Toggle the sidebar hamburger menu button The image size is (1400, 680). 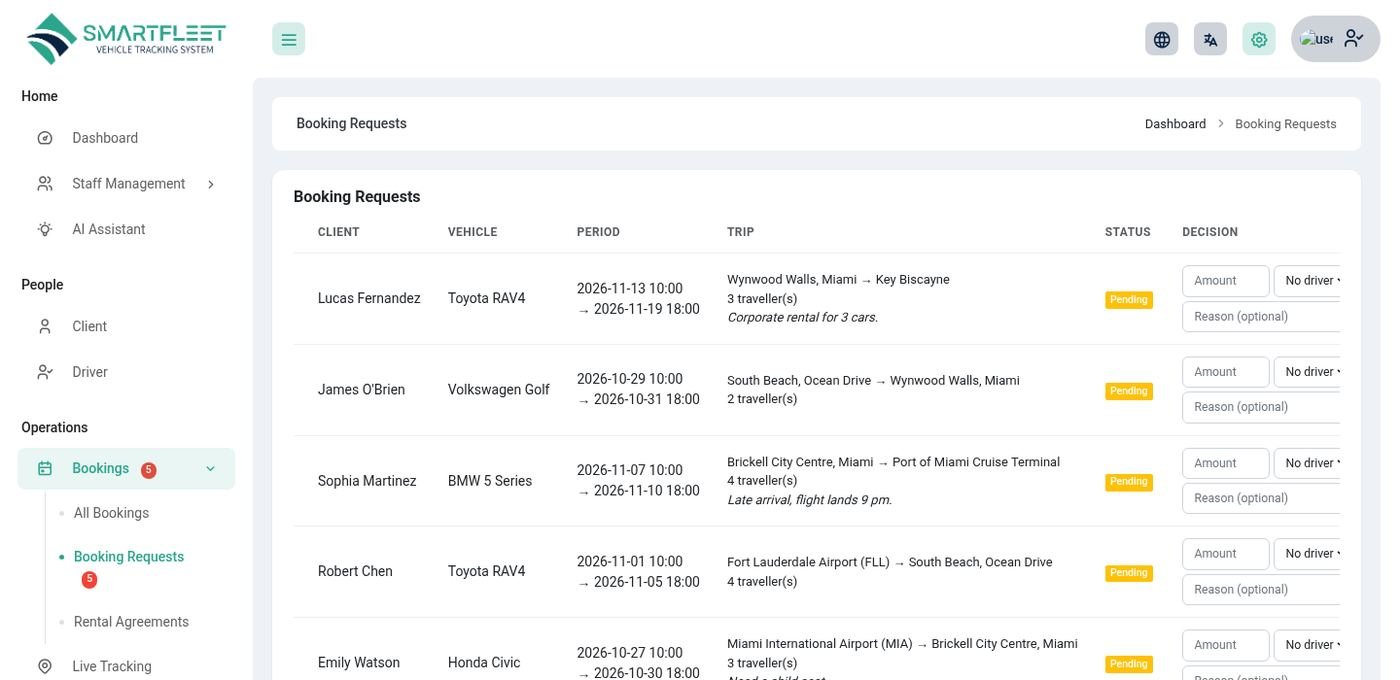tap(288, 39)
